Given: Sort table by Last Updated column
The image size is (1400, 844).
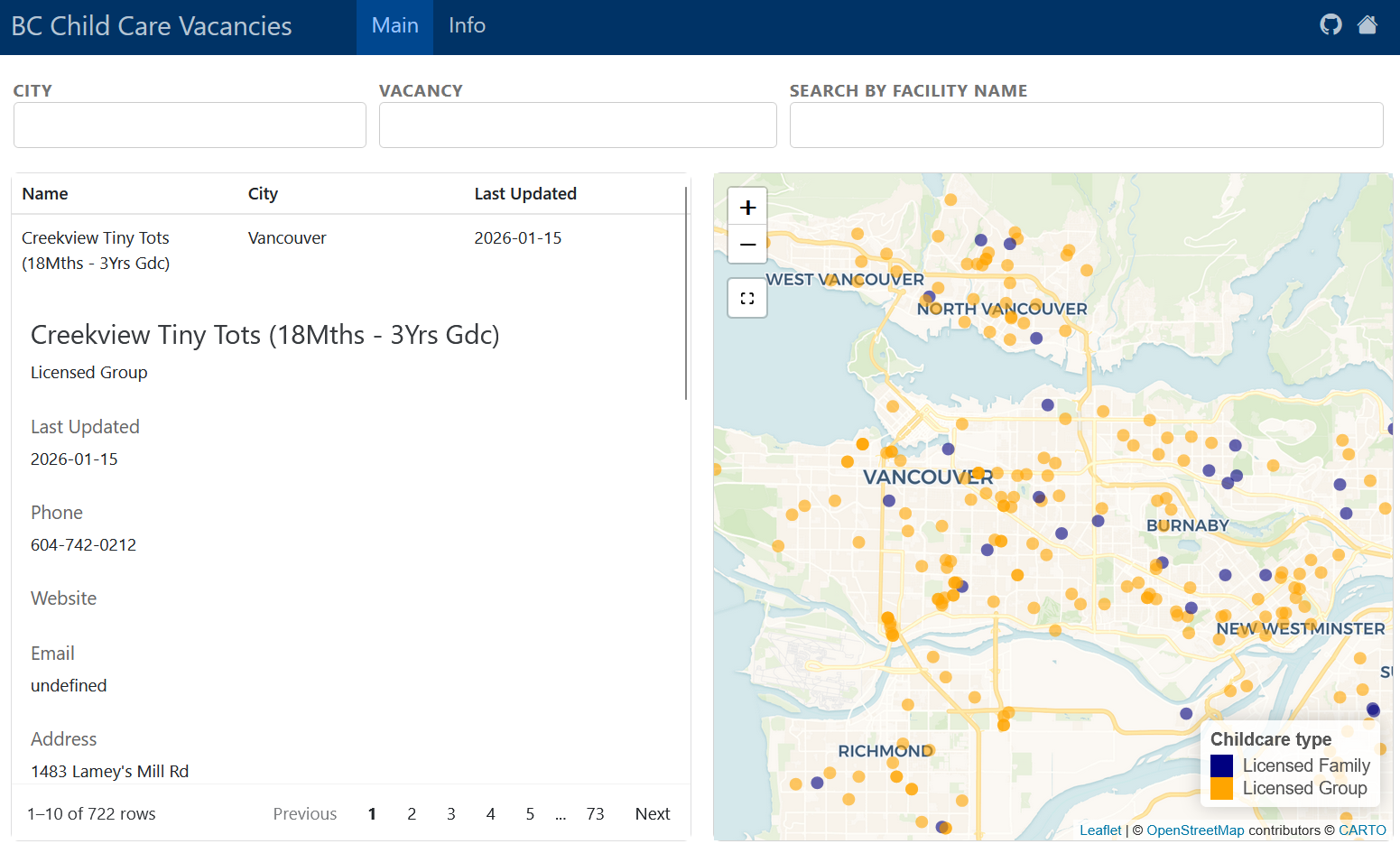Looking at the screenshot, I should 525,194.
